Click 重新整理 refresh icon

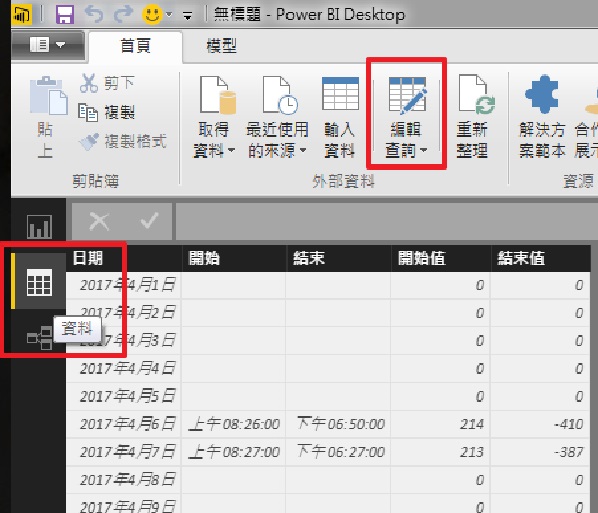tap(473, 117)
